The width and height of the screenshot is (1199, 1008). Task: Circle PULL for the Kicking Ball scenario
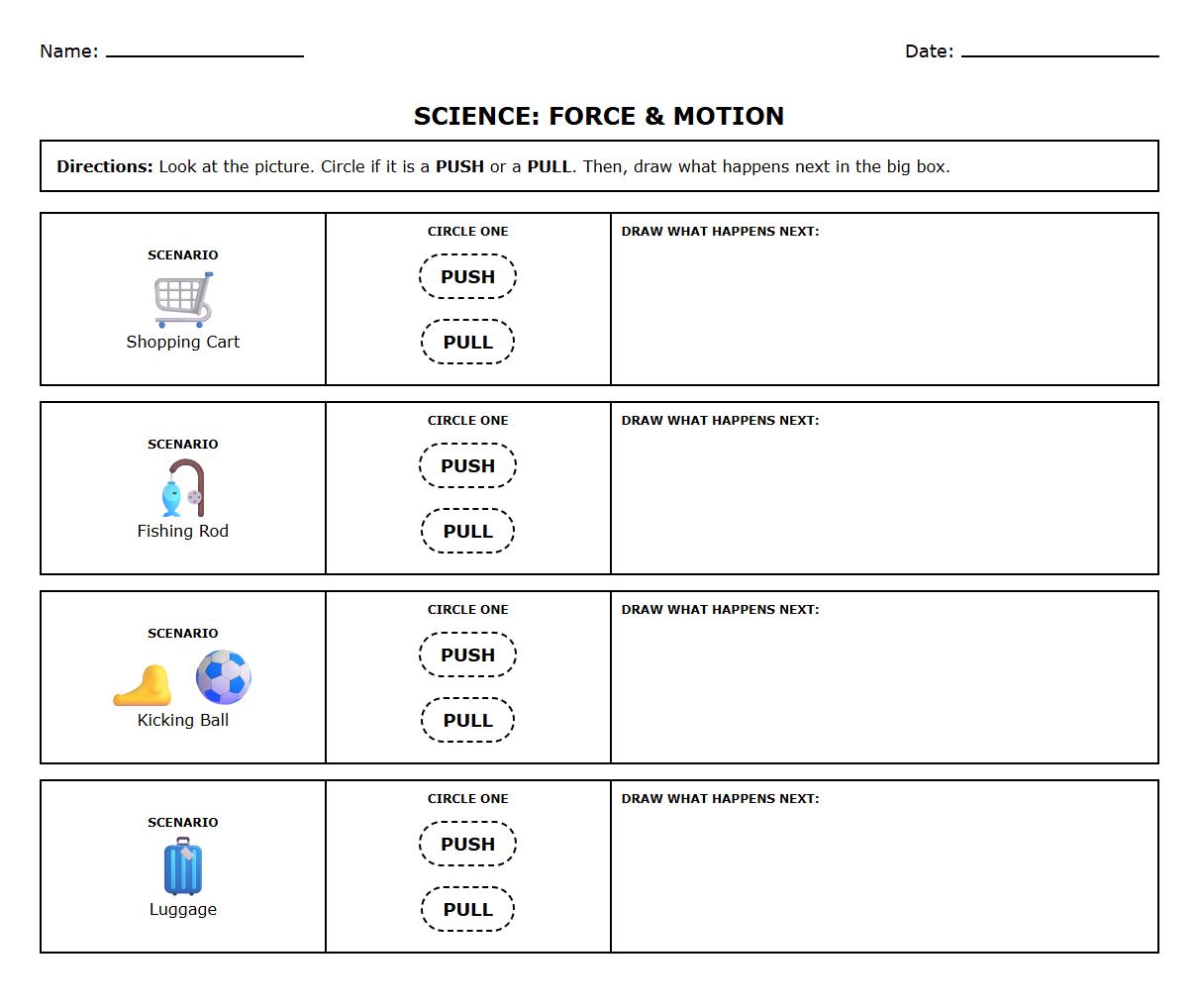(467, 720)
